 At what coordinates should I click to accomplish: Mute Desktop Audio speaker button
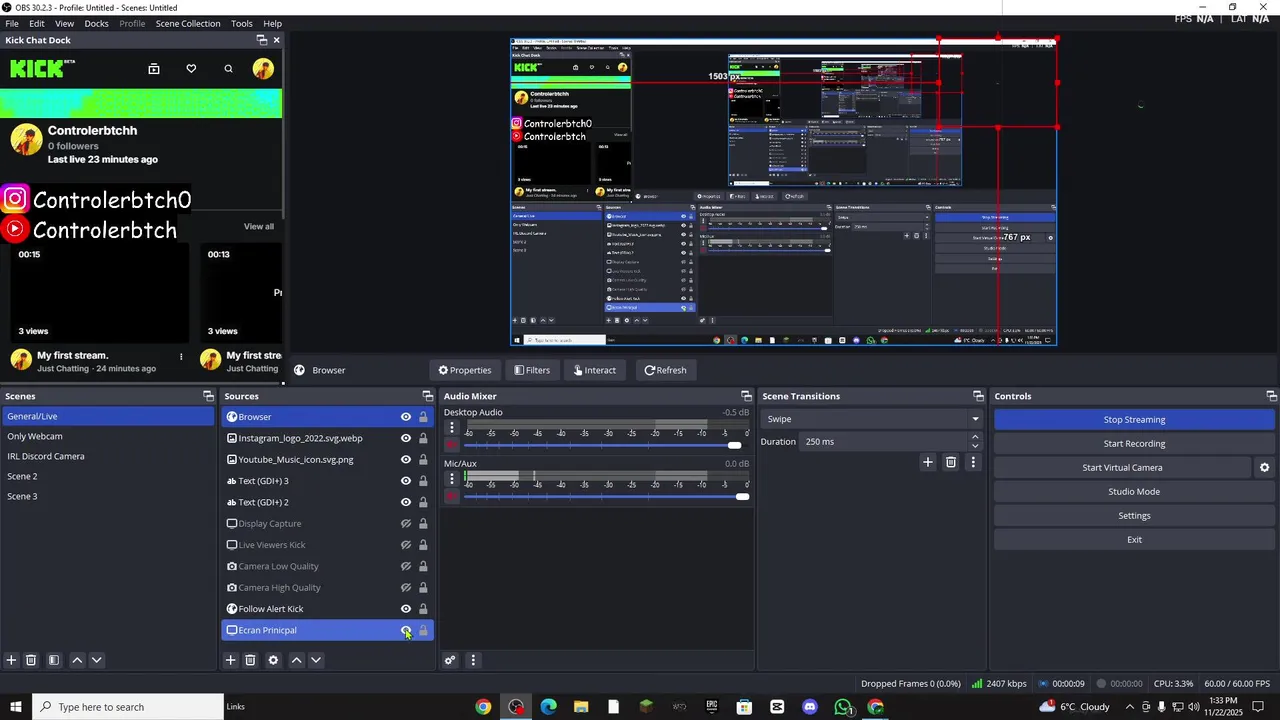[452, 445]
